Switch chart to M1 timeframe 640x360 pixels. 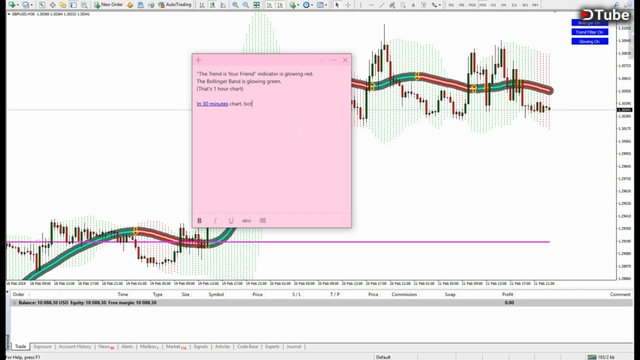click(x=451, y=5)
